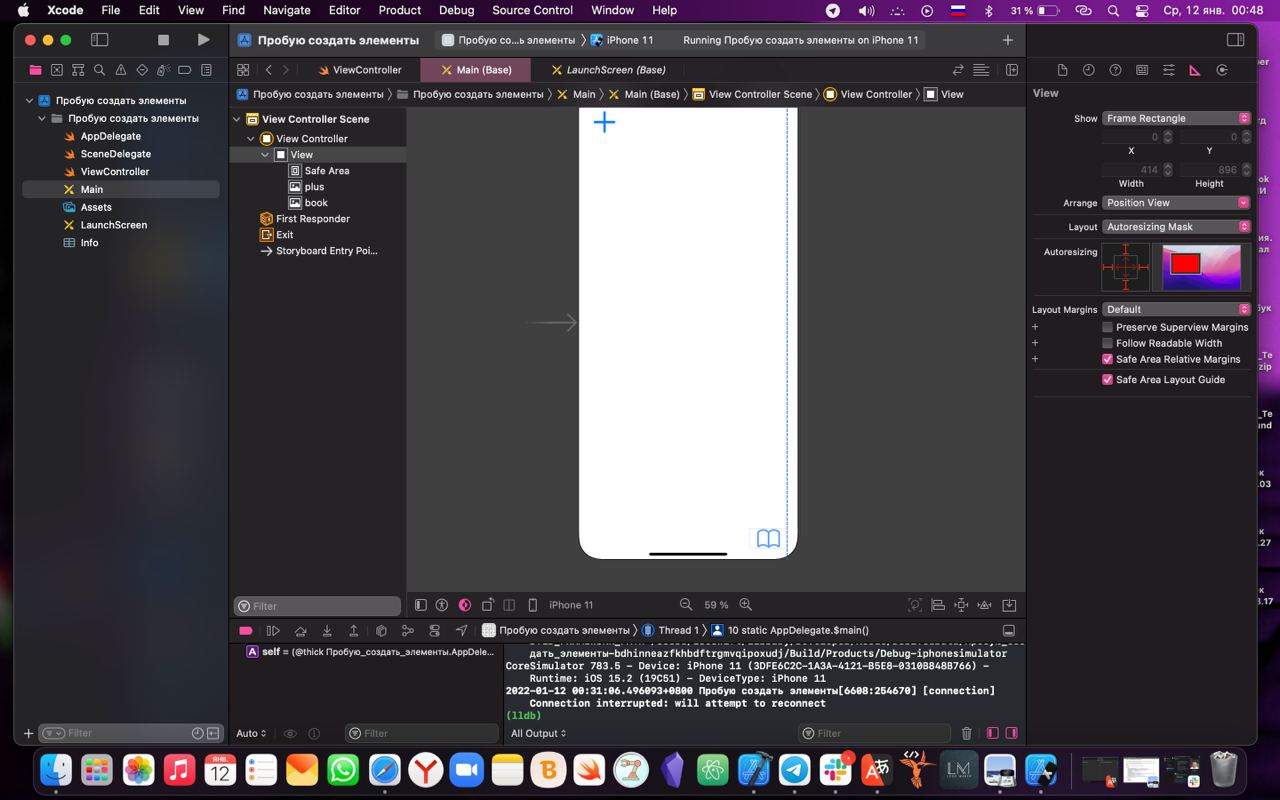The image size is (1280, 800).
Task: Run the project with the Play button
Action: (x=203, y=40)
